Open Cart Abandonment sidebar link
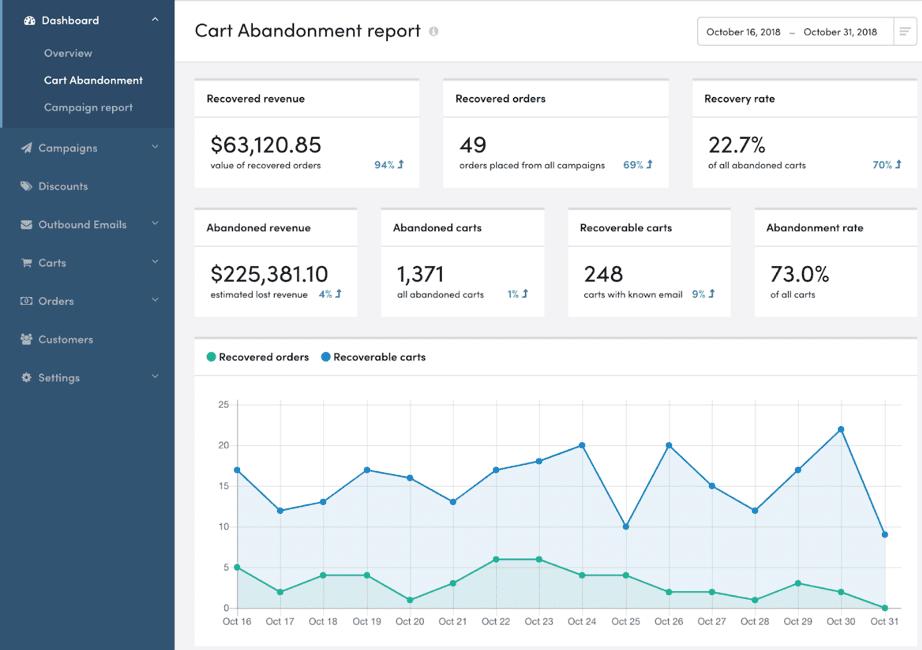Image resolution: width=922 pixels, height=650 pixels. [93, 80]
